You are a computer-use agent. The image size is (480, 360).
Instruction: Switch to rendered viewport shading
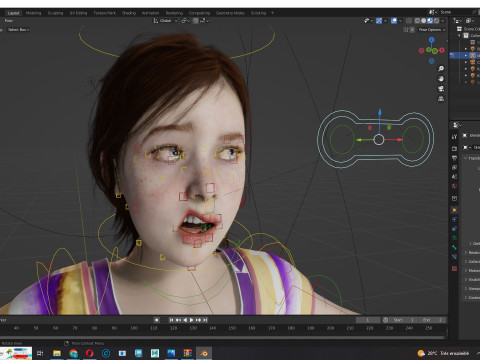pos(436,21)
